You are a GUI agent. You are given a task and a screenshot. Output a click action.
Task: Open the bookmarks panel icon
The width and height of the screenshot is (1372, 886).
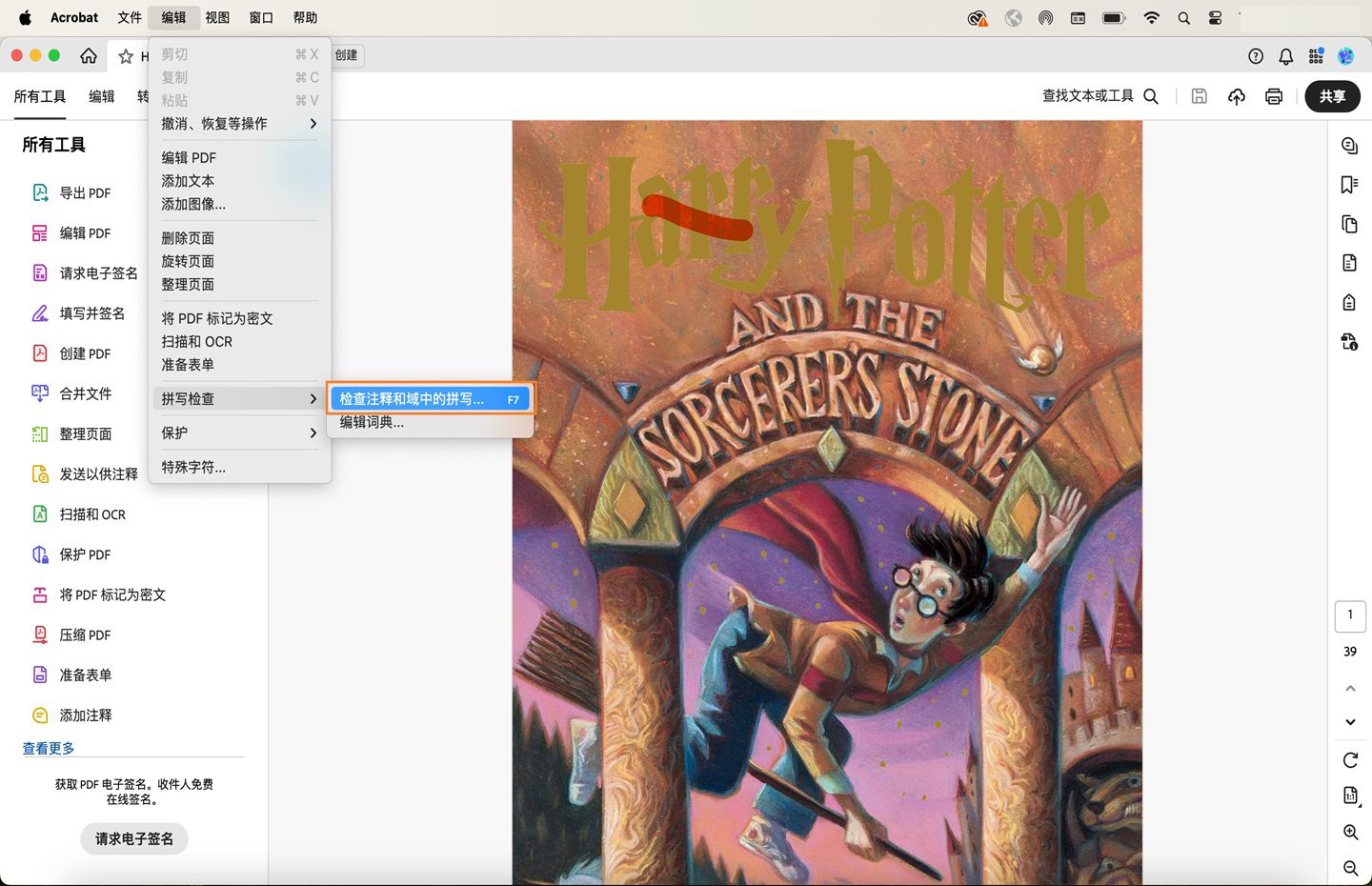1349,185
